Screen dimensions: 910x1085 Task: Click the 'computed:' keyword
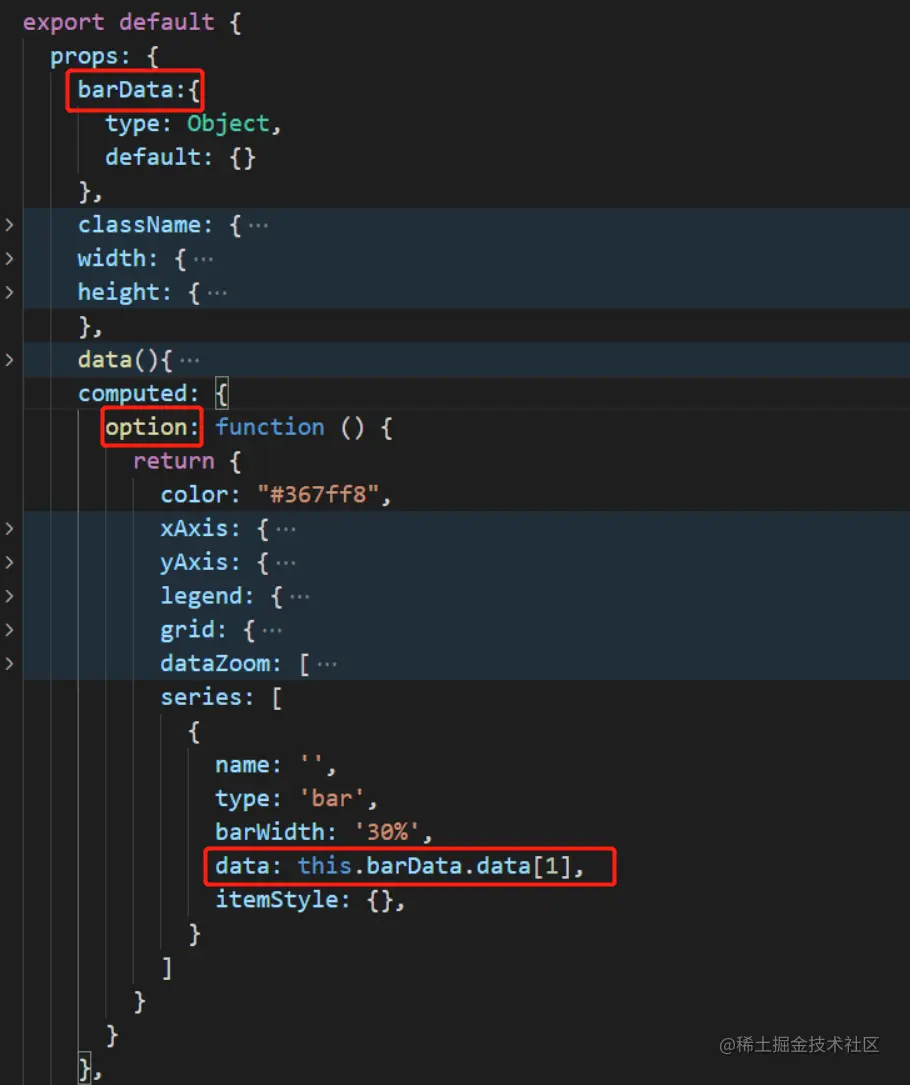coord(138,394)
